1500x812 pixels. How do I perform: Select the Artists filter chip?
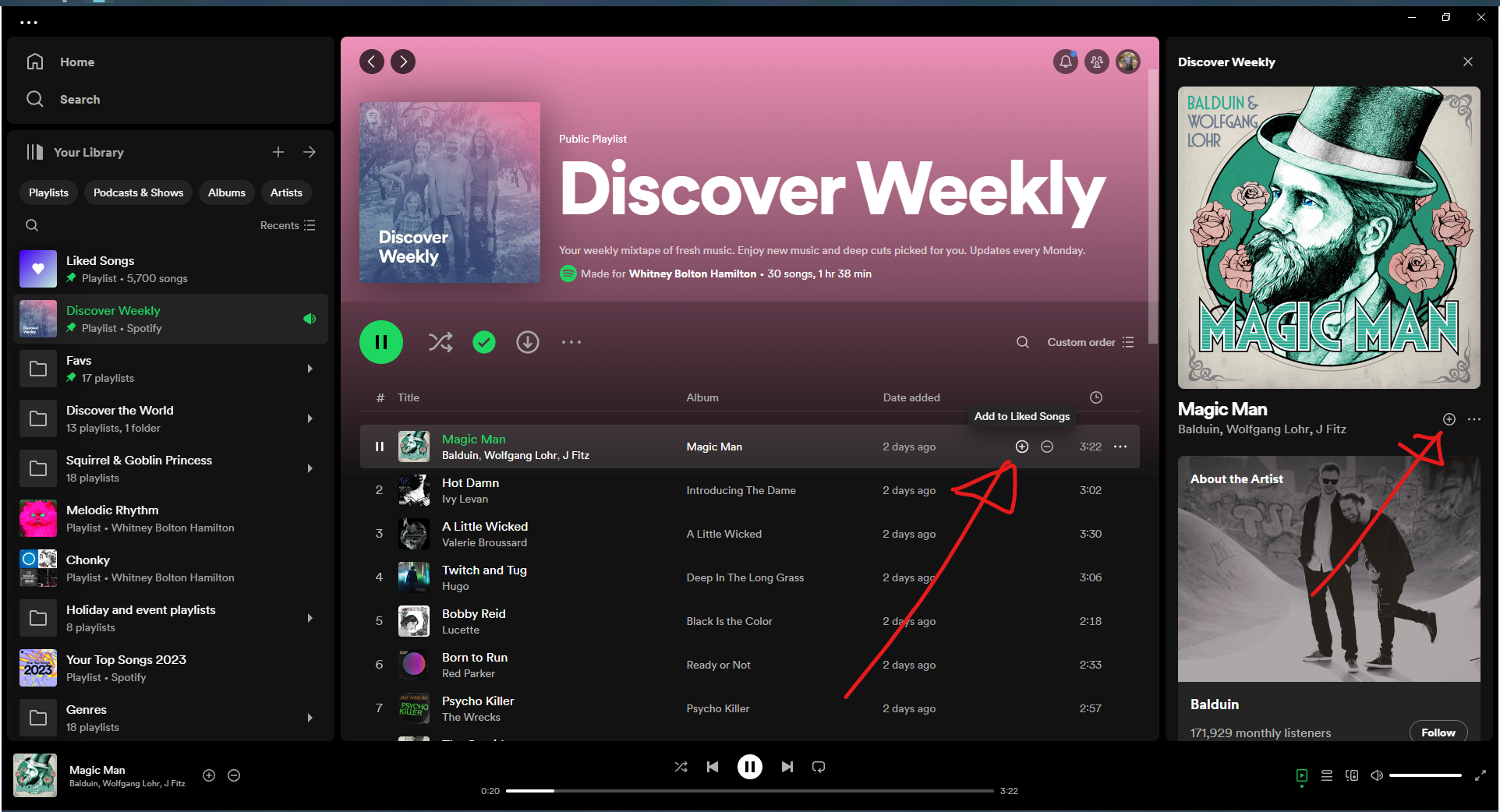(x=286, y=192)
